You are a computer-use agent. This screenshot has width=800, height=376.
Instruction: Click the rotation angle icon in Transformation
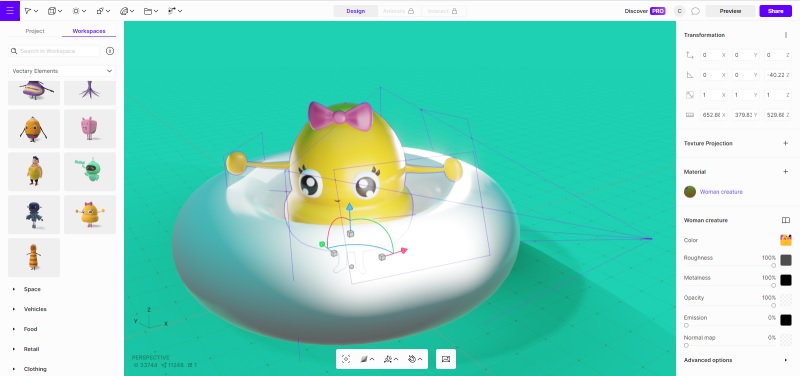tap(690, 75)
